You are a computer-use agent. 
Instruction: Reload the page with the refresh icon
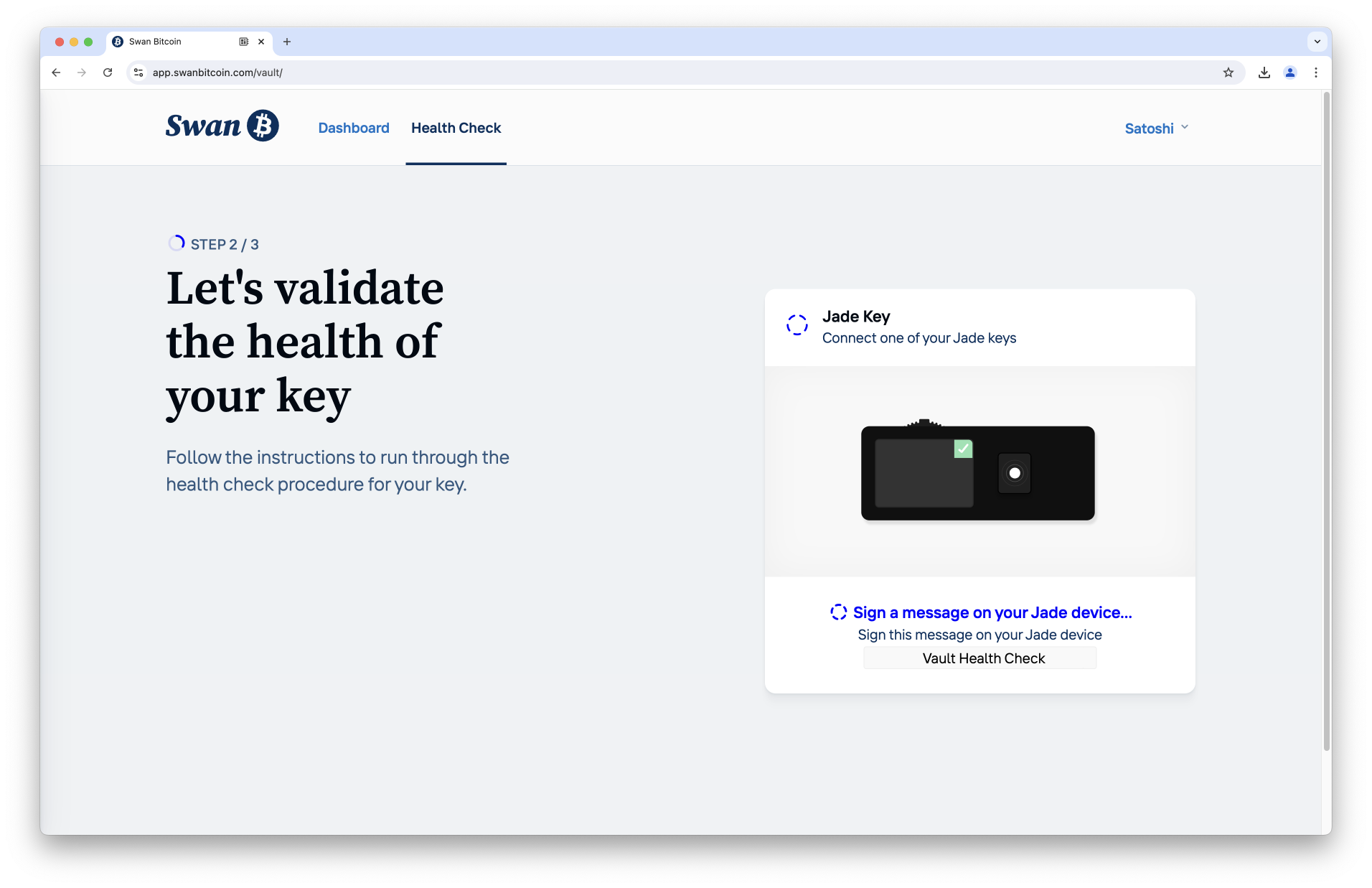pos(108,73)
